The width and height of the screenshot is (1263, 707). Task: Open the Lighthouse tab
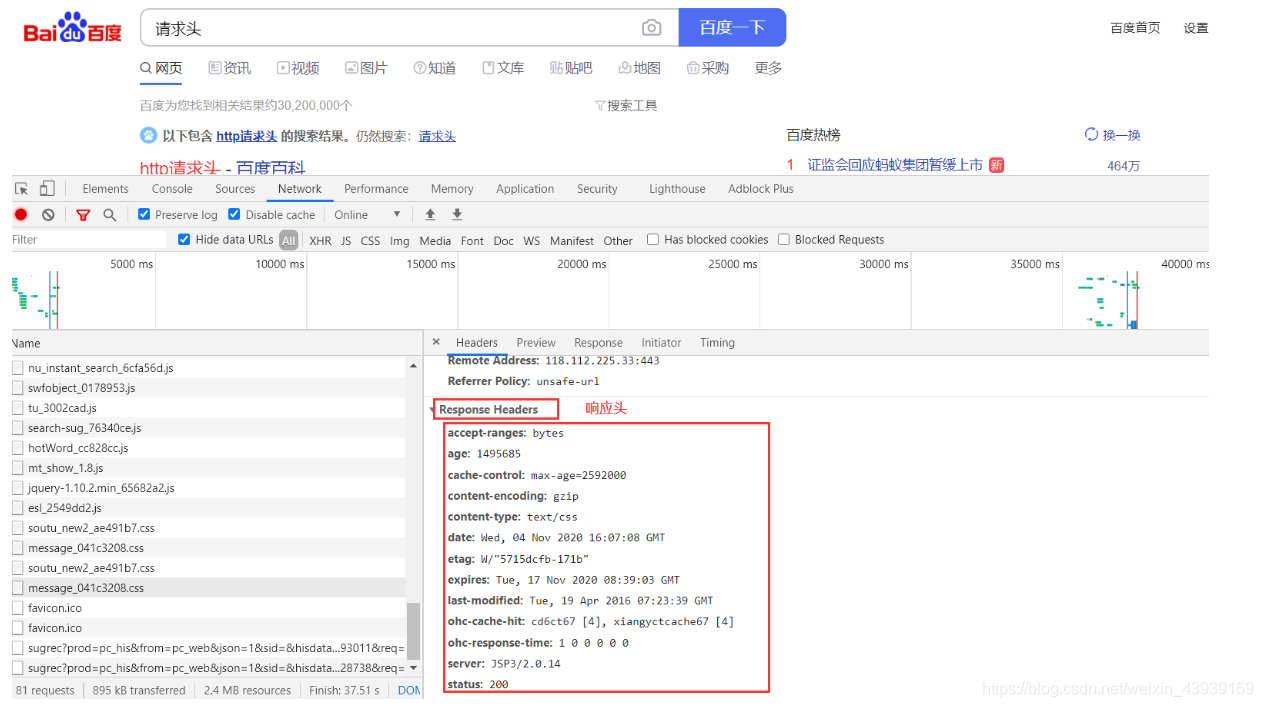(677, 189)
